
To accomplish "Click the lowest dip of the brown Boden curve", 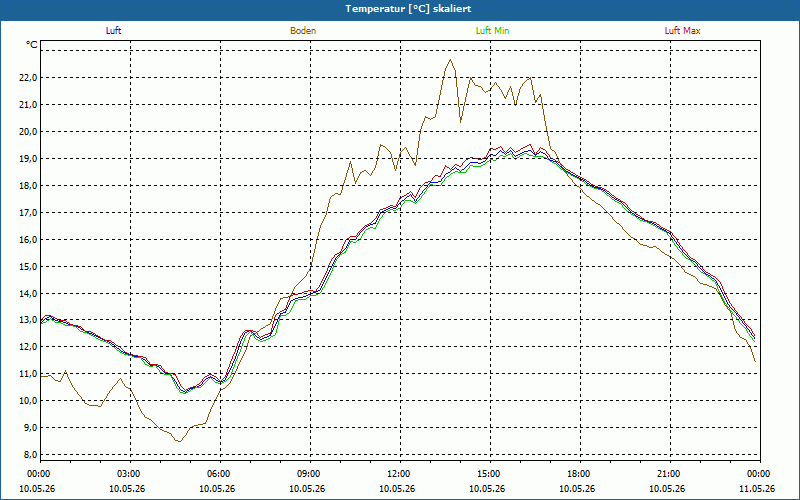I will click(x=179, y=441).
